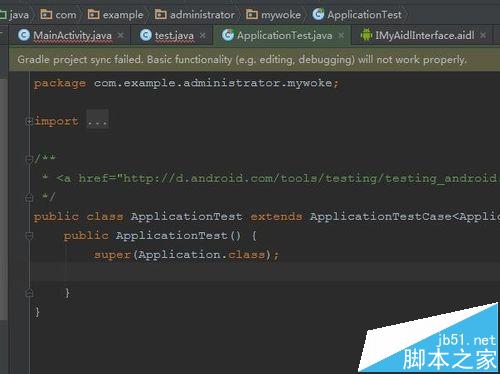Open the IMyAidlInterface.aidl tab
This screenshot has width=500, height=374.
[x=424, y=35]
